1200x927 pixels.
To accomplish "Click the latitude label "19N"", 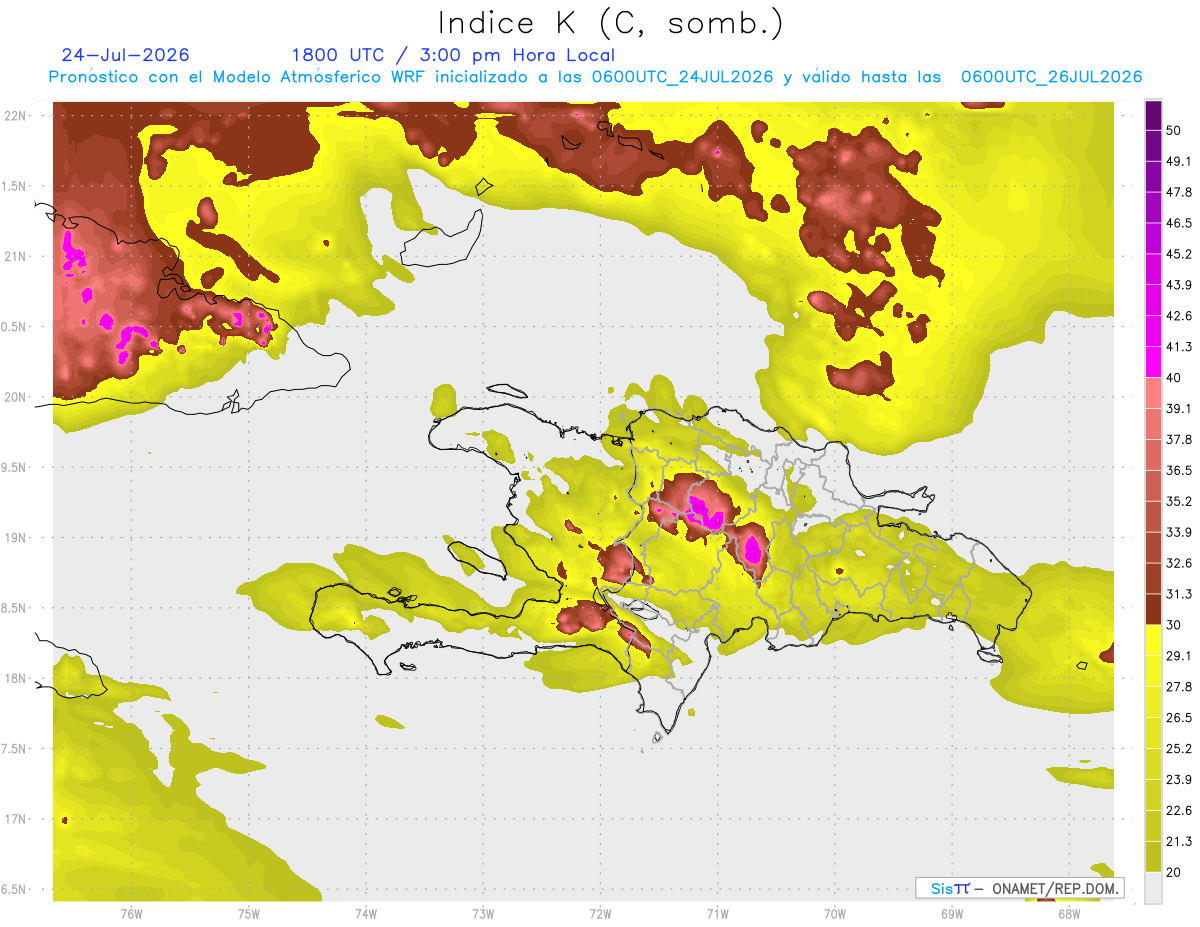I will pyautogui.click(x=16, y=537).
